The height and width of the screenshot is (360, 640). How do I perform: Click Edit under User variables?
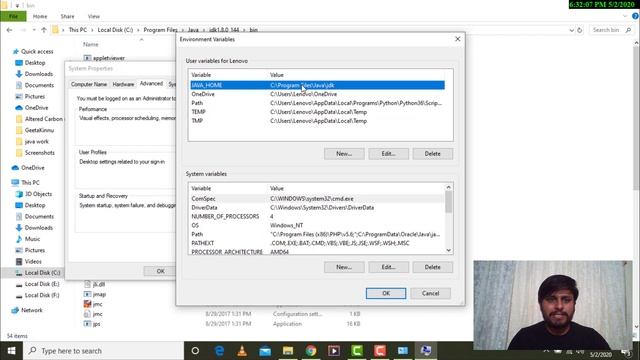pos(388,153)
